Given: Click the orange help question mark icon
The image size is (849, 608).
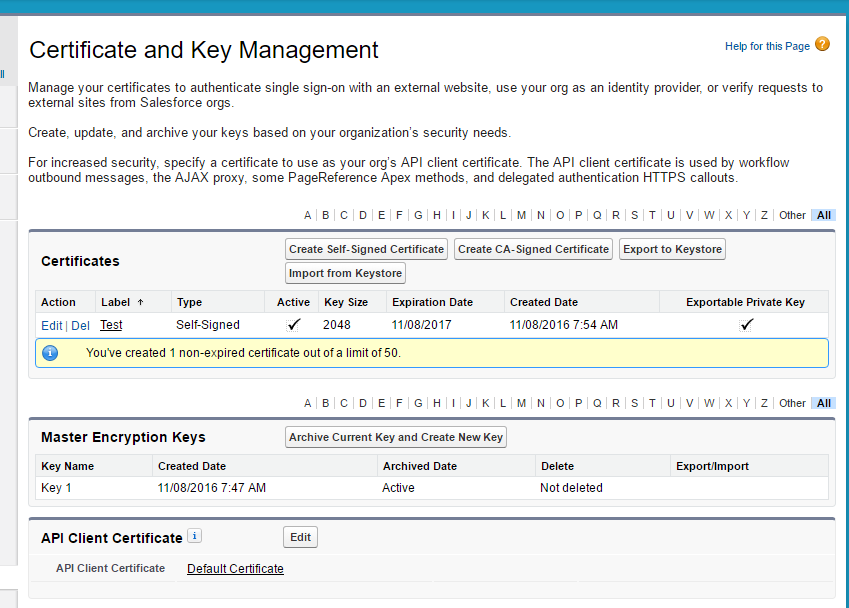Looking at the screenshot, I should (x=822, y=45).
